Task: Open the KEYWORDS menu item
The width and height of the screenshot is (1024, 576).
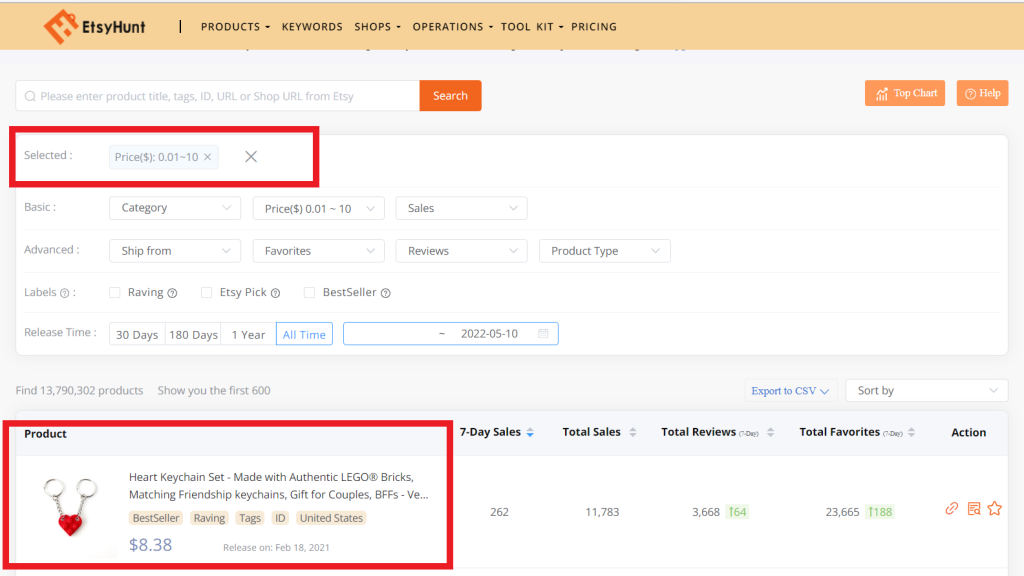Action: pyautogui.click(x=311, y=26)
